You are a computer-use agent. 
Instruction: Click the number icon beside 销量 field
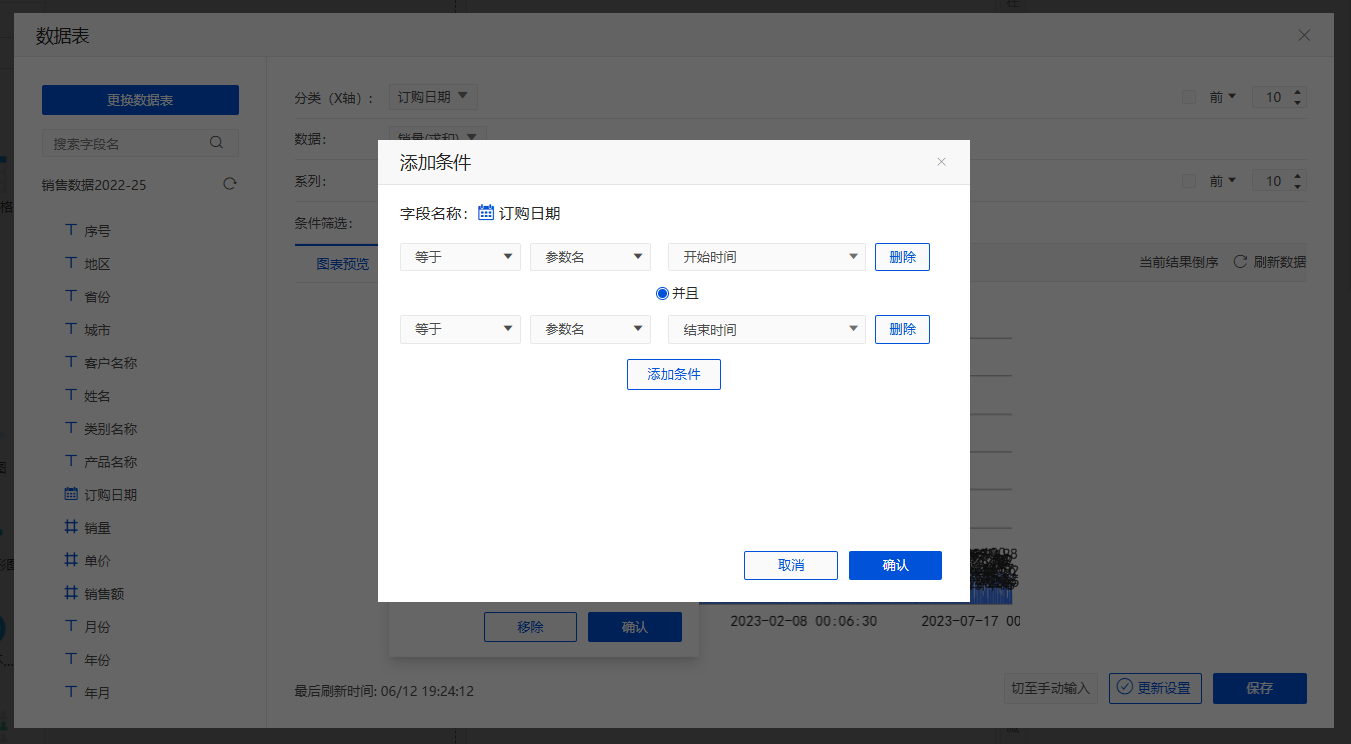coord(71,527)
